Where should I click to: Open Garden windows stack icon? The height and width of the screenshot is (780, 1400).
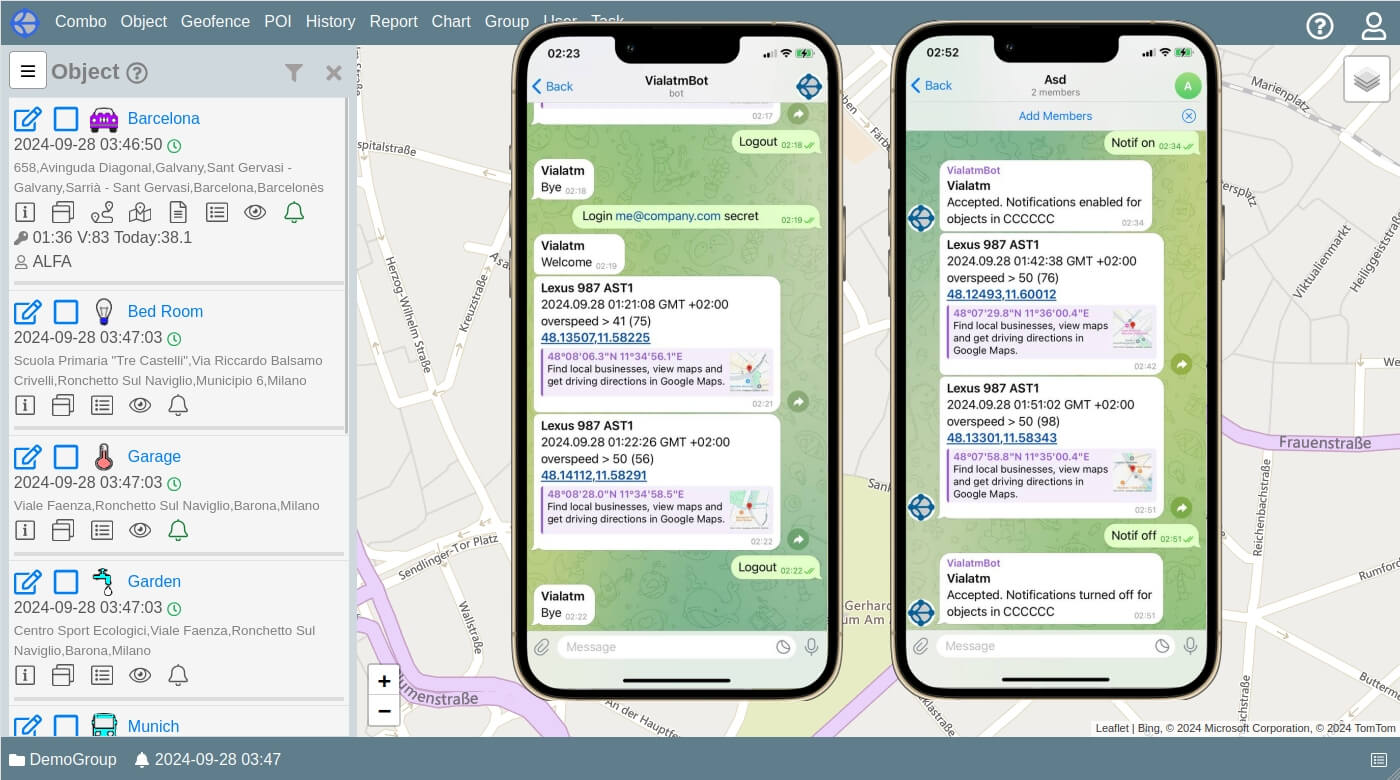point(63,675)
